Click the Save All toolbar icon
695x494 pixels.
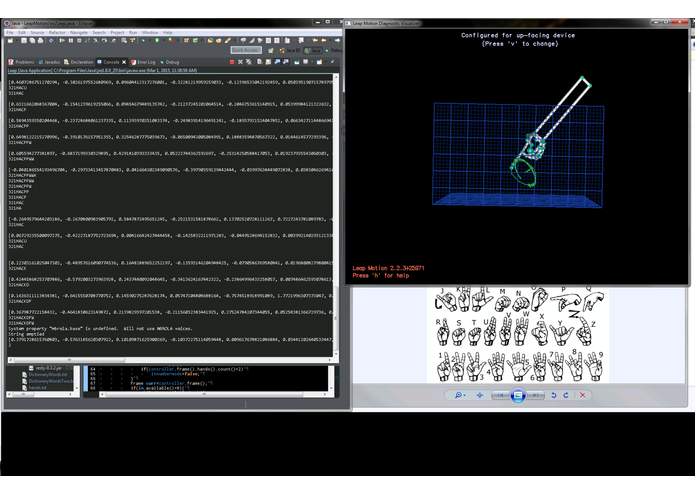32,40
